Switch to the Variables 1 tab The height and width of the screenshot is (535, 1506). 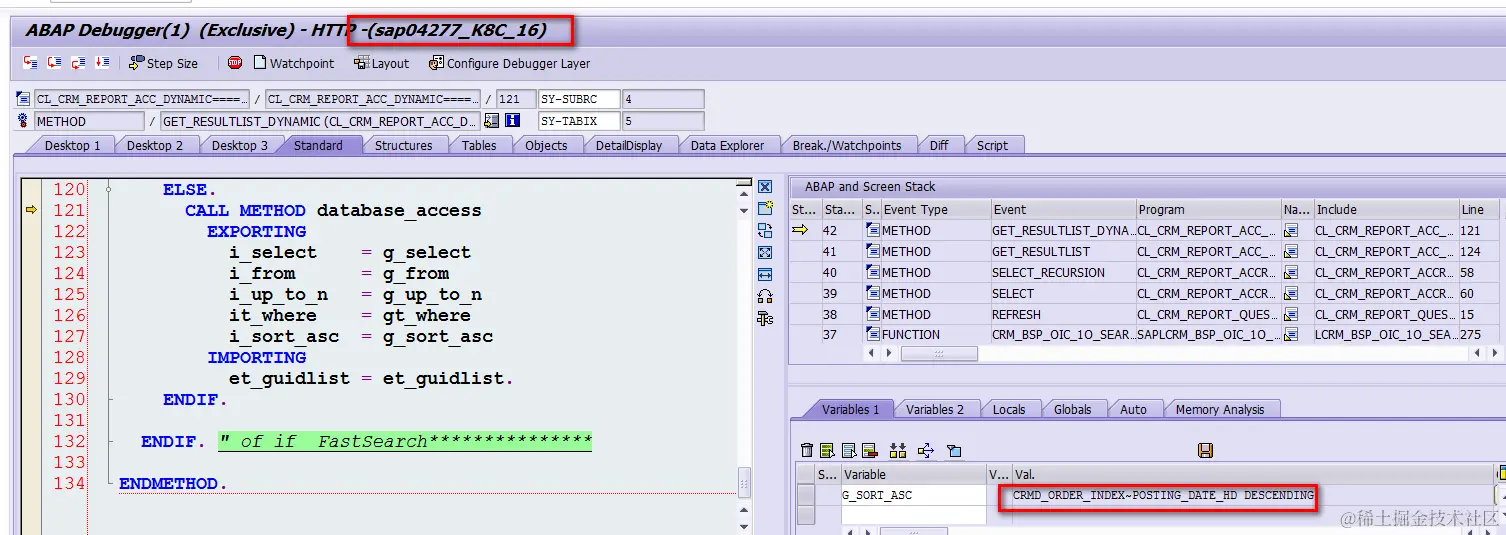[850, 409]
